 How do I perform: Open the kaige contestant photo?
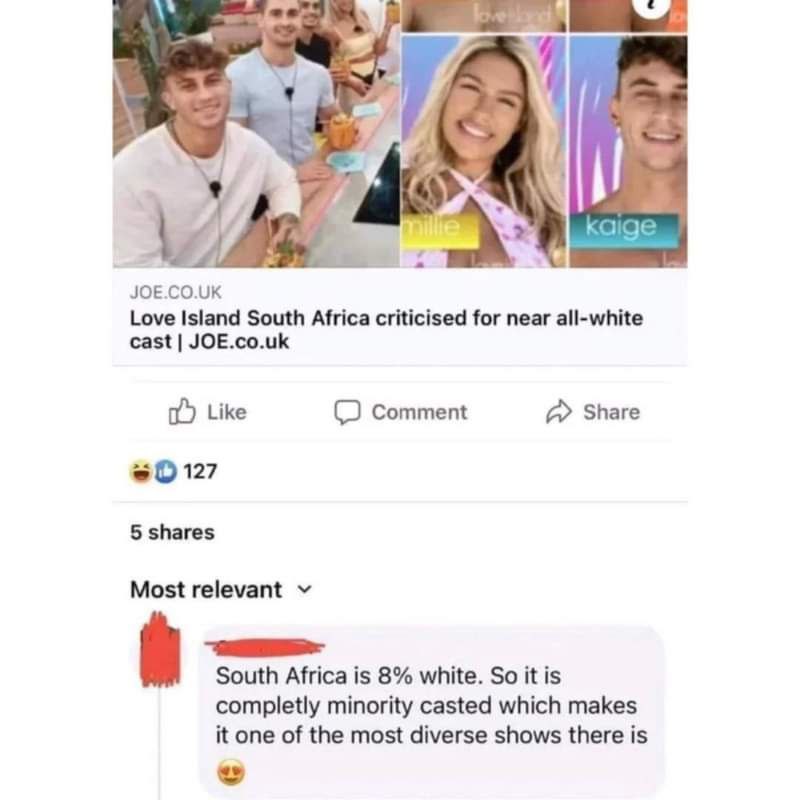pos(628,151)
